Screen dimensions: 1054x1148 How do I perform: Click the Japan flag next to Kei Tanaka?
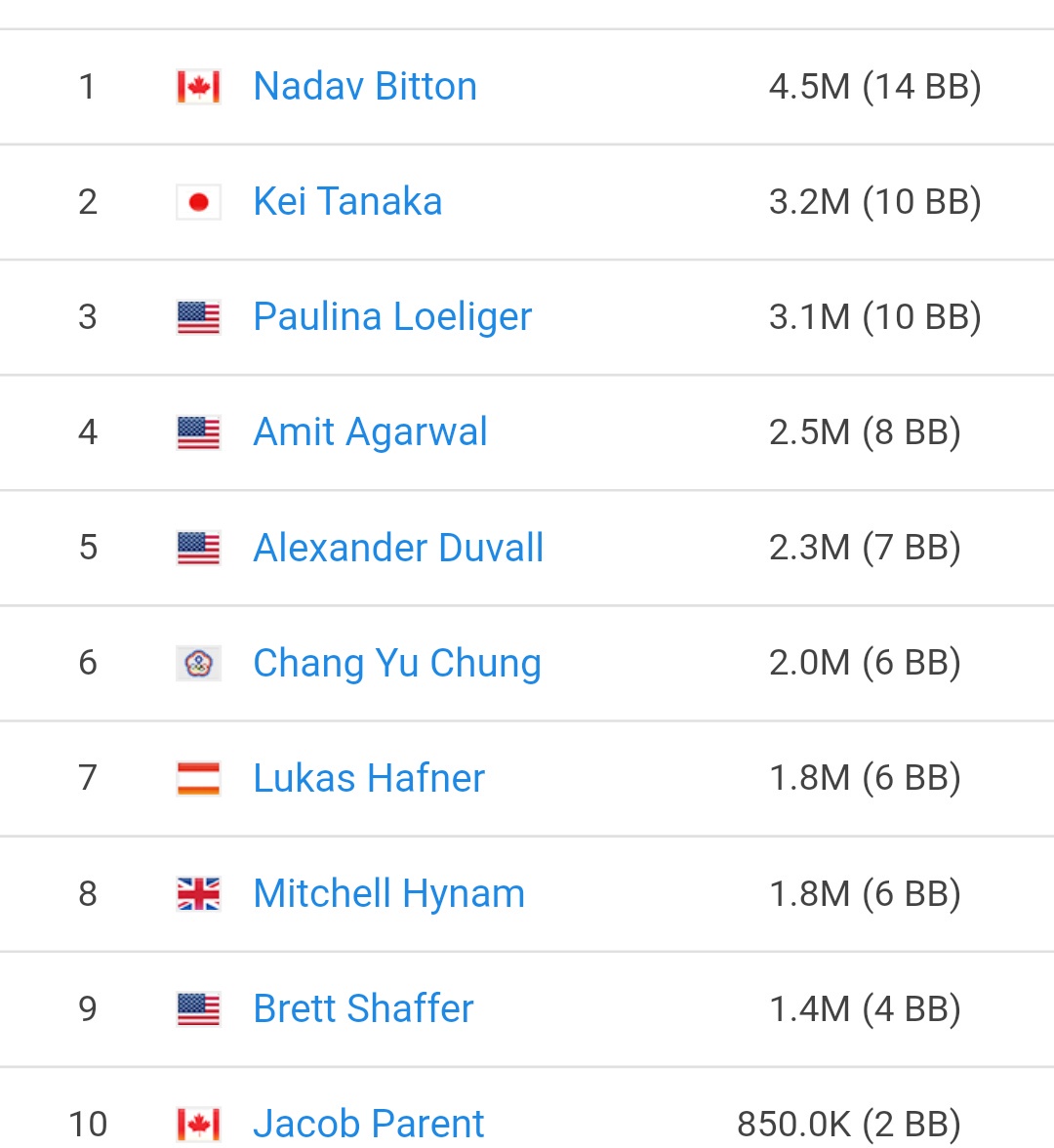tap(198, 202)
